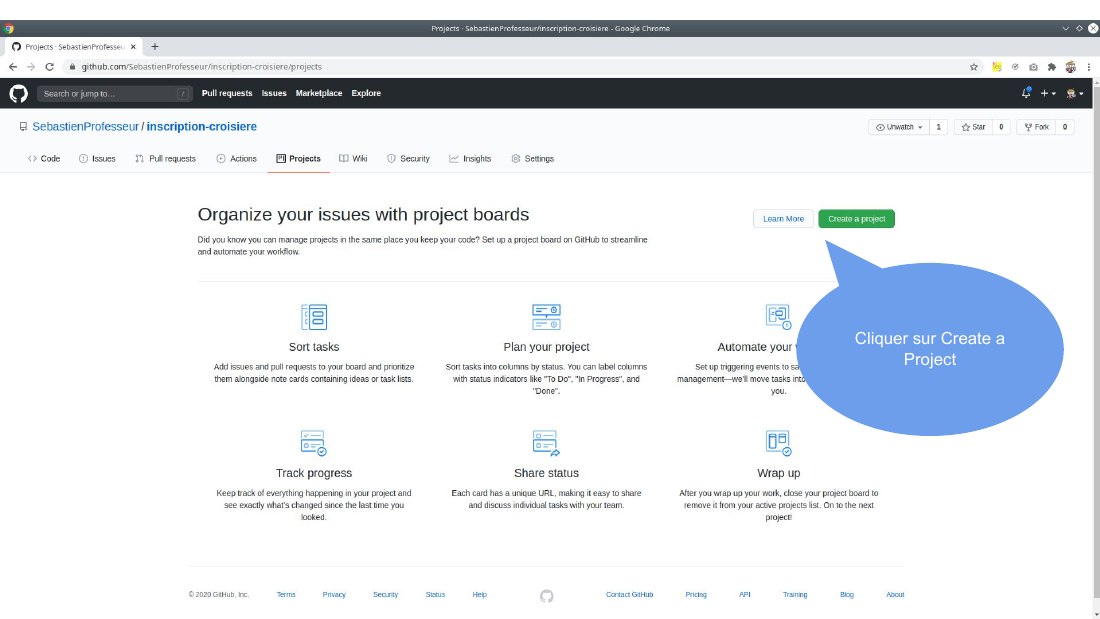Click the camera extension icon
Image resolution: width=1100 pixels, height=619 pixels.
click(1033, 67)
